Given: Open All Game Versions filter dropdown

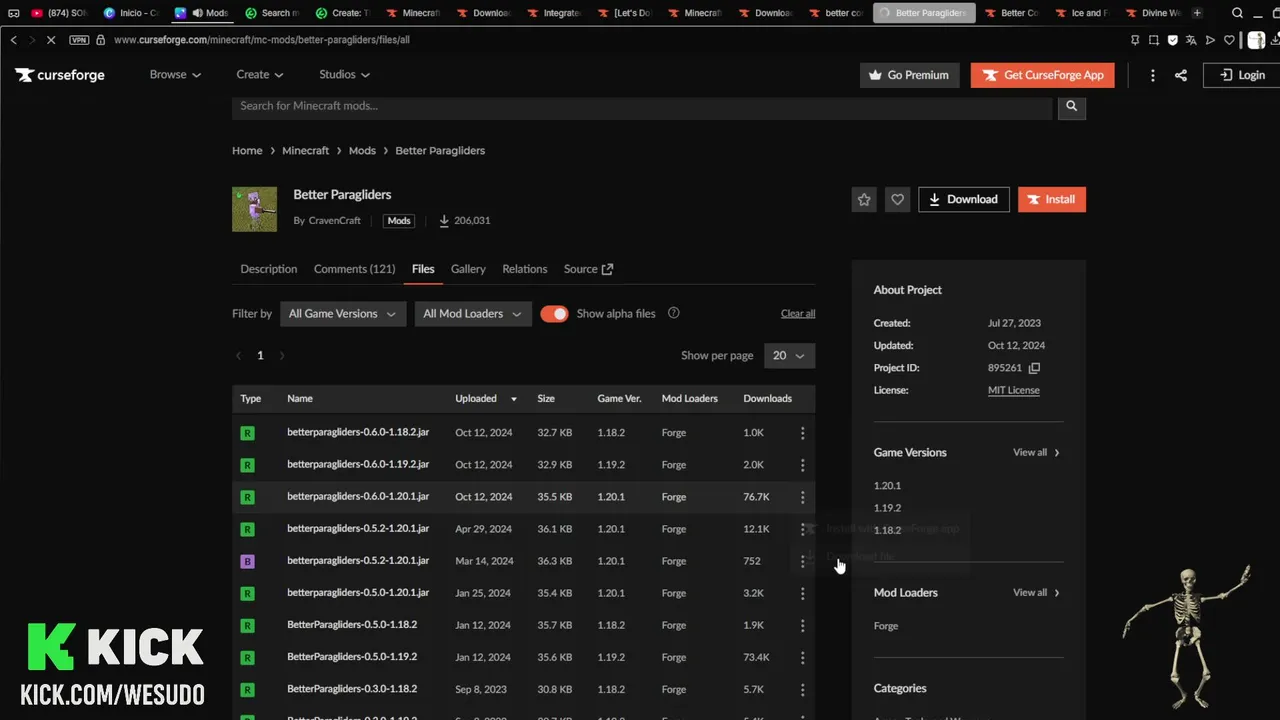Looking at the screenshot, I should pos(343,314).
